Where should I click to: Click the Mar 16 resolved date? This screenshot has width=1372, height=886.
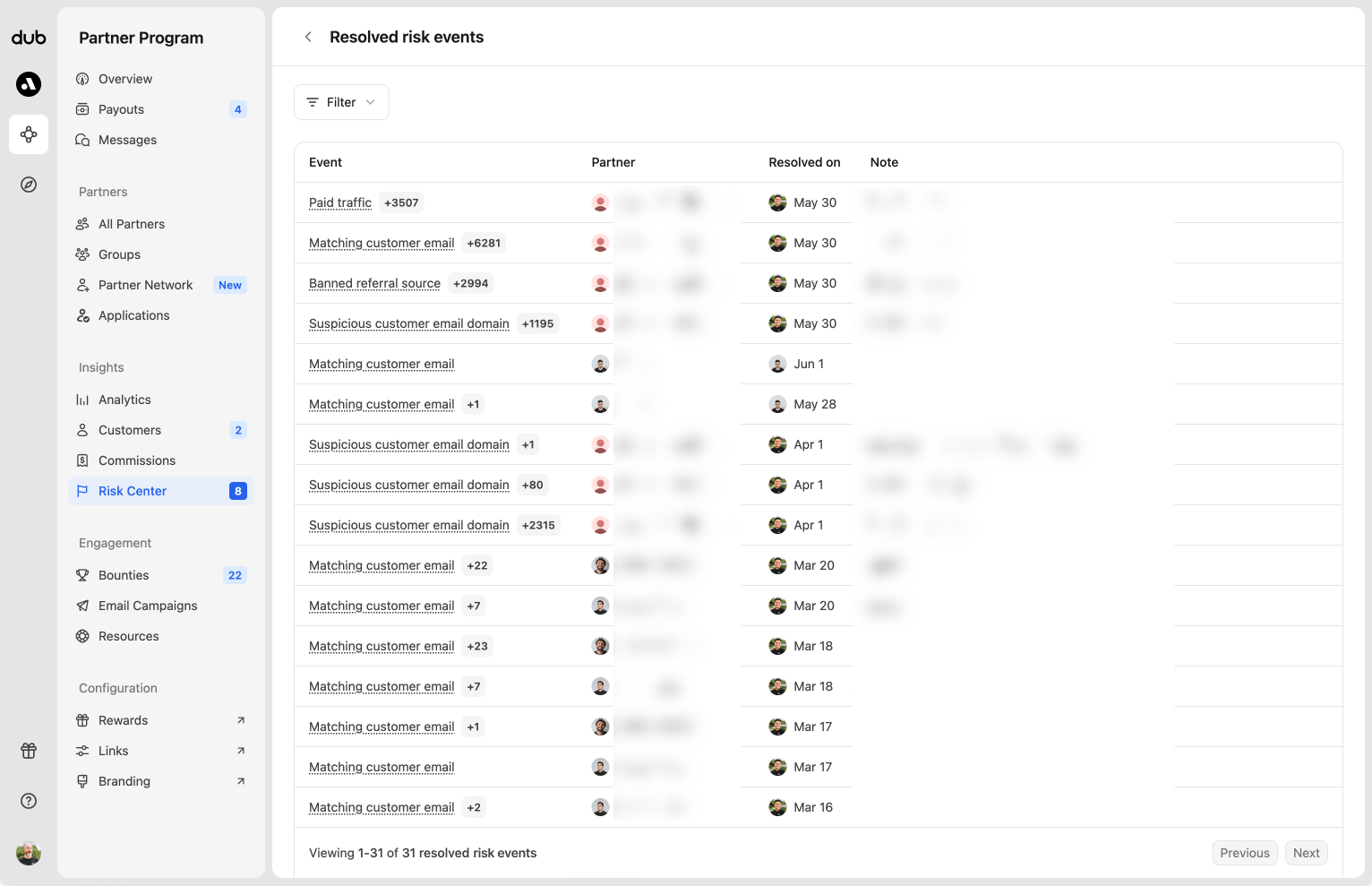pos(813,807)
